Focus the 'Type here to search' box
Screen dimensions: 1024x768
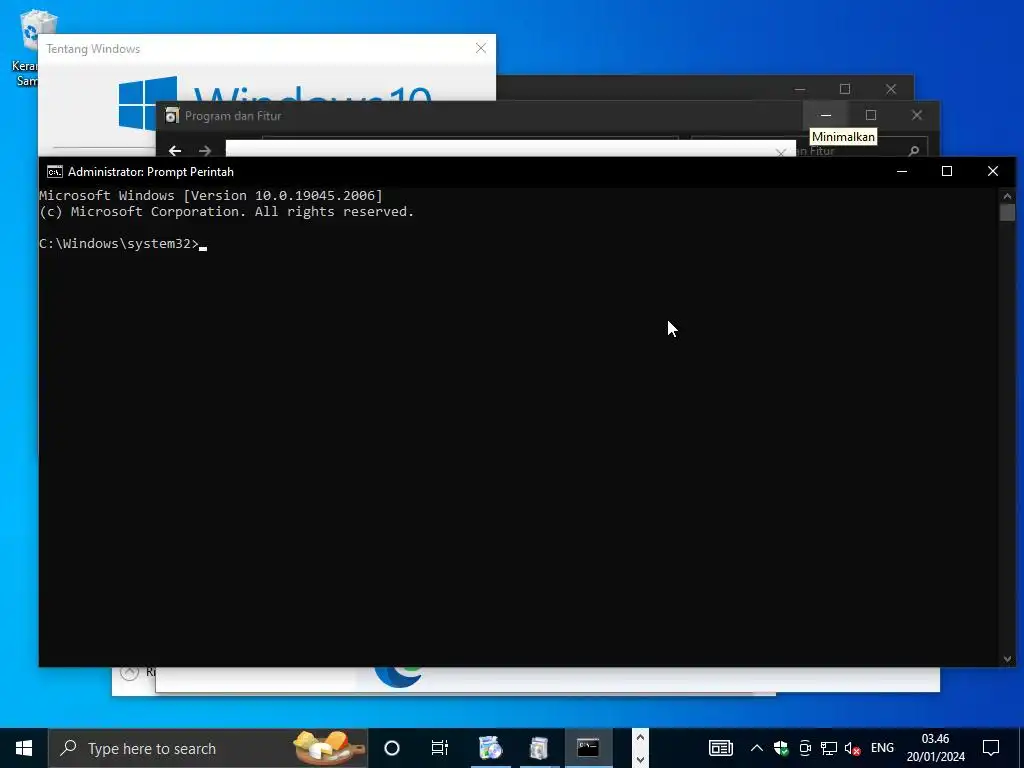(208, 748)
